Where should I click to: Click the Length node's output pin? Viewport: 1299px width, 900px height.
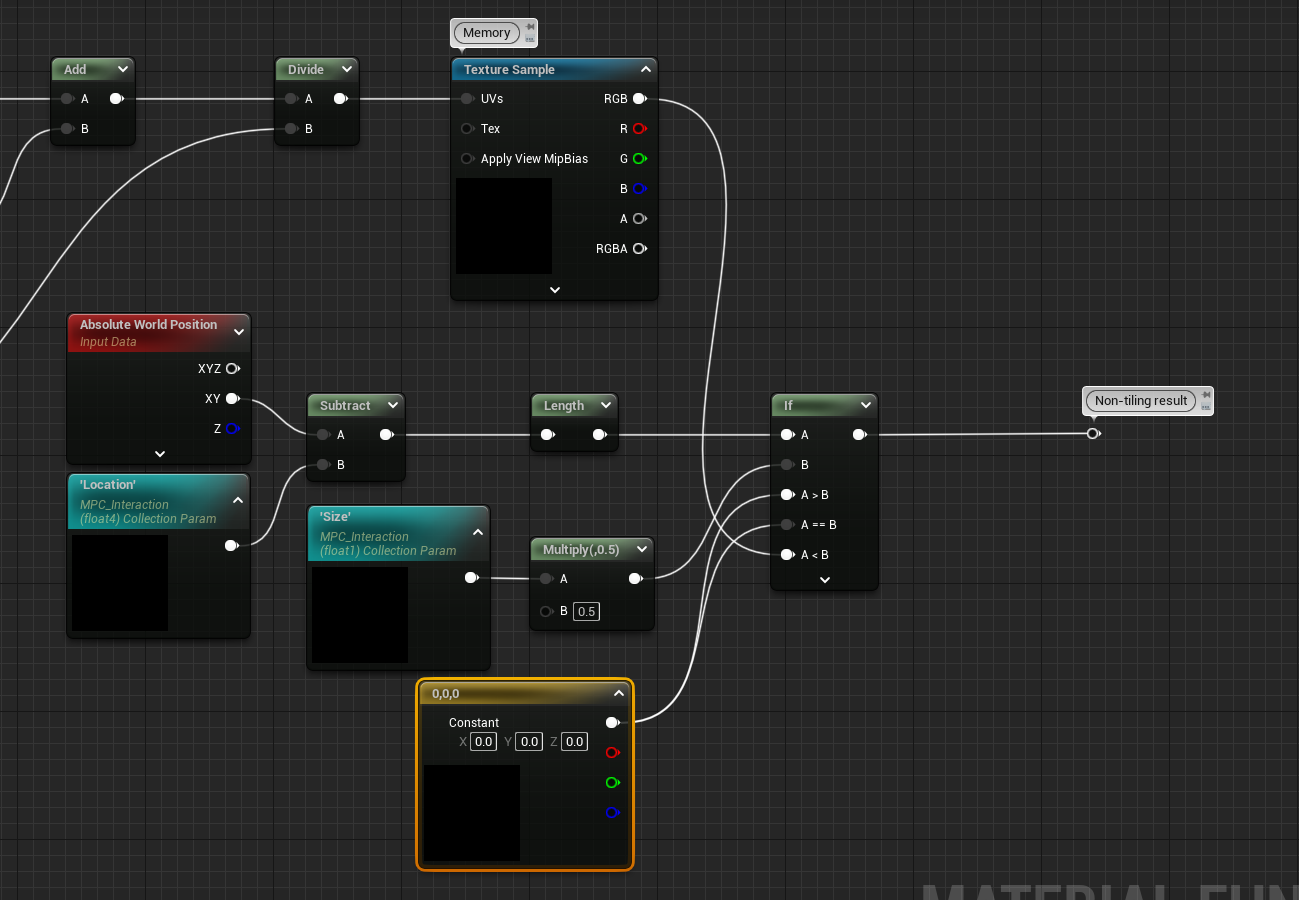pos(601,434)
